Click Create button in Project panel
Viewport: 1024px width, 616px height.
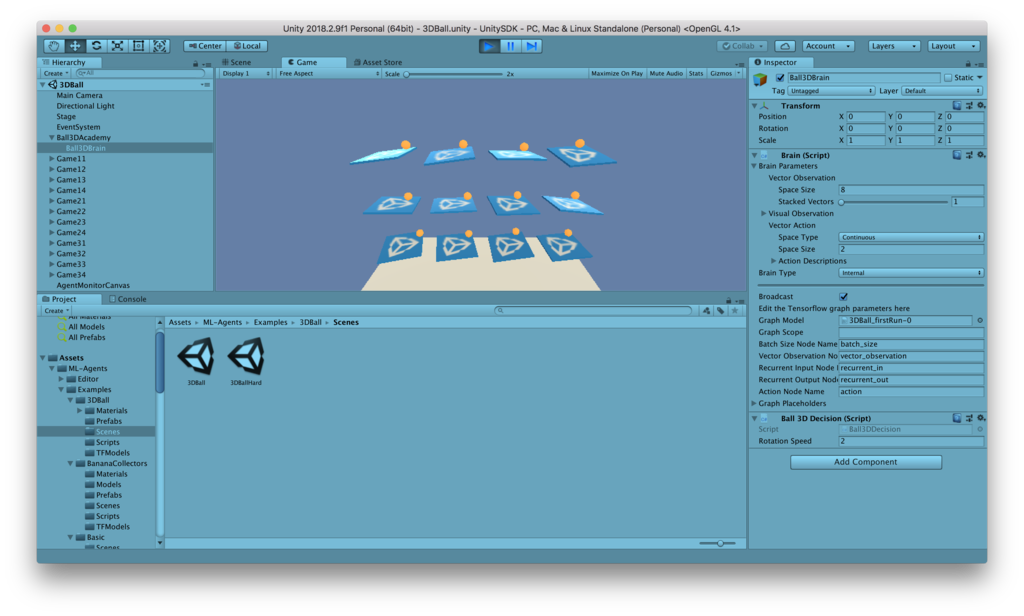[56, 311]
